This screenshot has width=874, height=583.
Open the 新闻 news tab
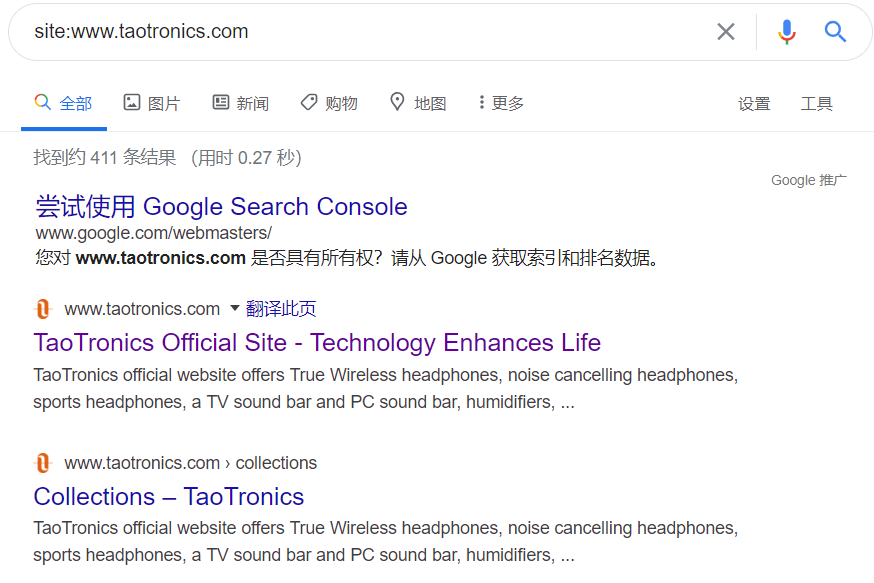tap(241, 103)
